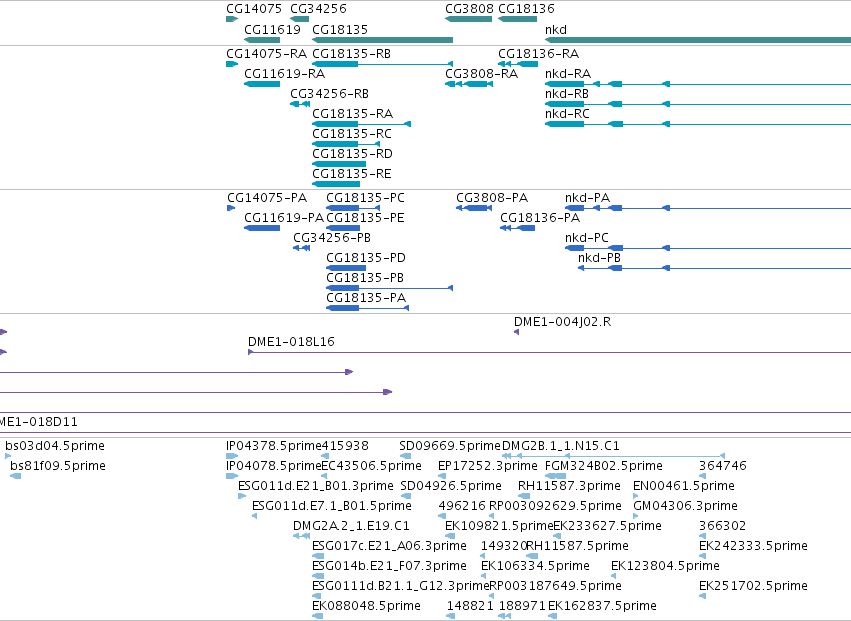Viewport: 851px width, 621px height.
Task: Select the CG34256 gene label
Action: click(318, 9)
